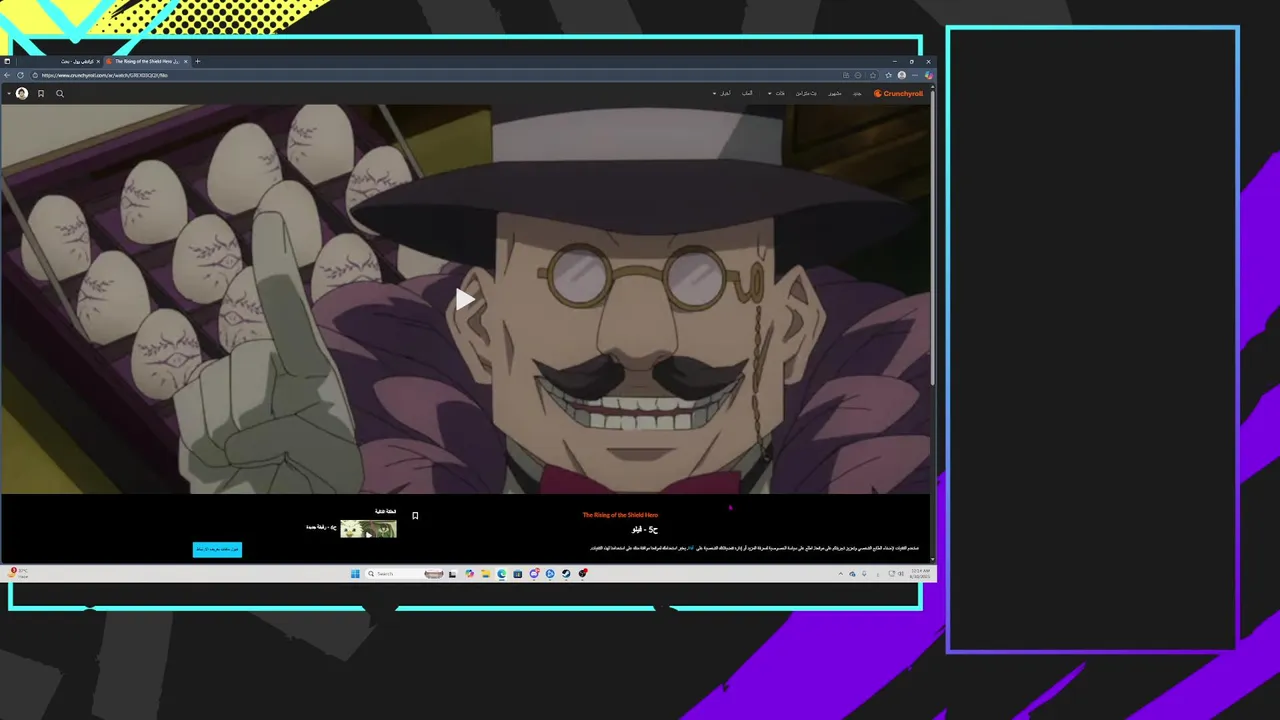This screenshot has height=720, width=1280.
Task: Open a new browser tab
Action: (197, 61)
